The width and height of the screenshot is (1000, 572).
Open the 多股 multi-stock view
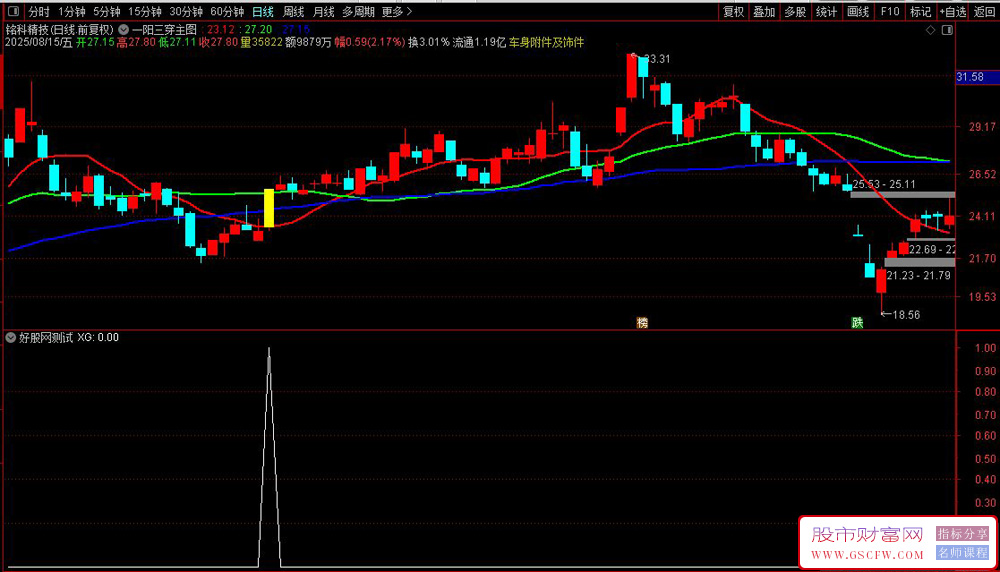(x=795, y=11)
